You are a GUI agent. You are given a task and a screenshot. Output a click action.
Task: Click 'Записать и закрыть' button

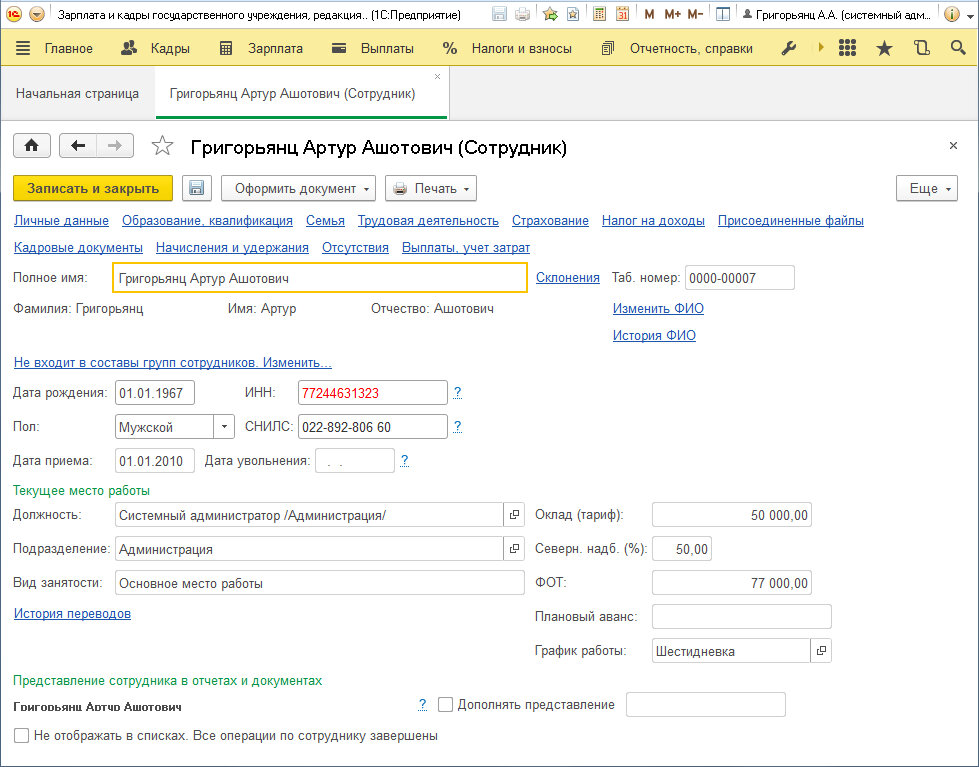coord(93,188)
